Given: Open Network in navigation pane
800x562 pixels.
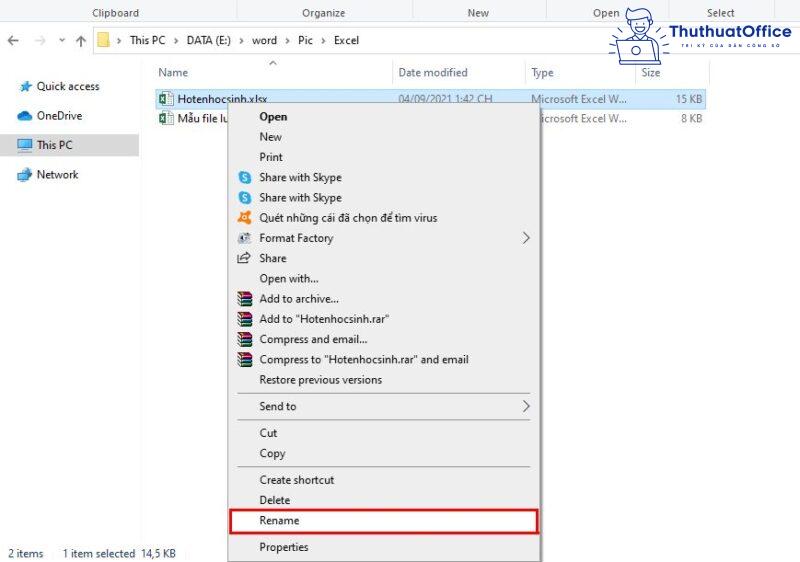Looking at the screenshot, I should [x=57, y=174].
